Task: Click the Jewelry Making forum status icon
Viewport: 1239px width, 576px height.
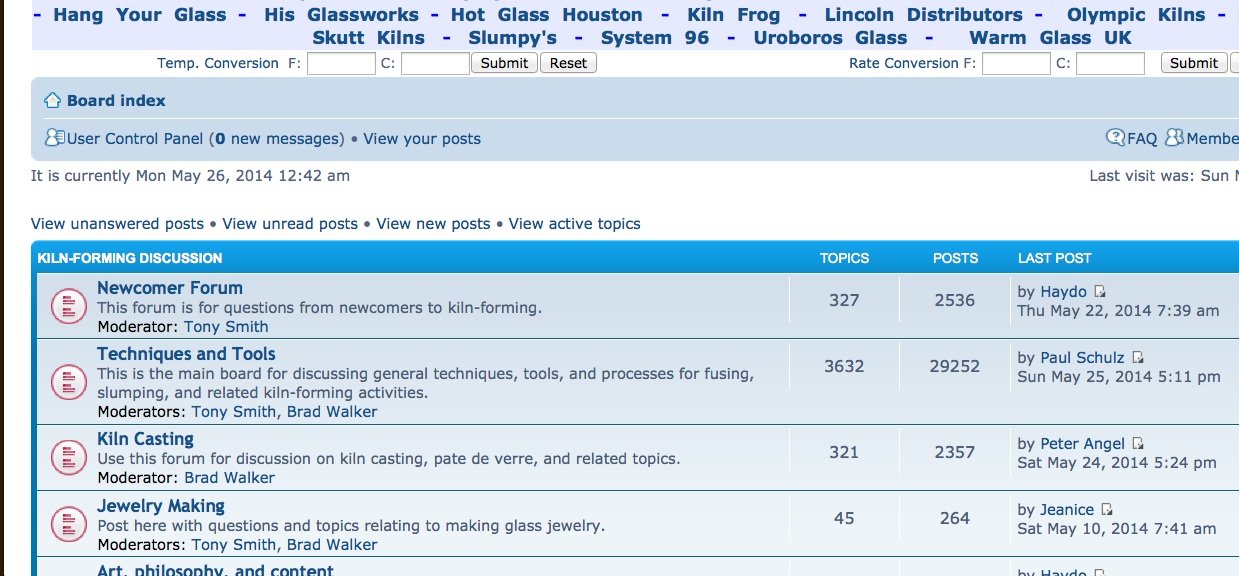Action: coord(68,524)
